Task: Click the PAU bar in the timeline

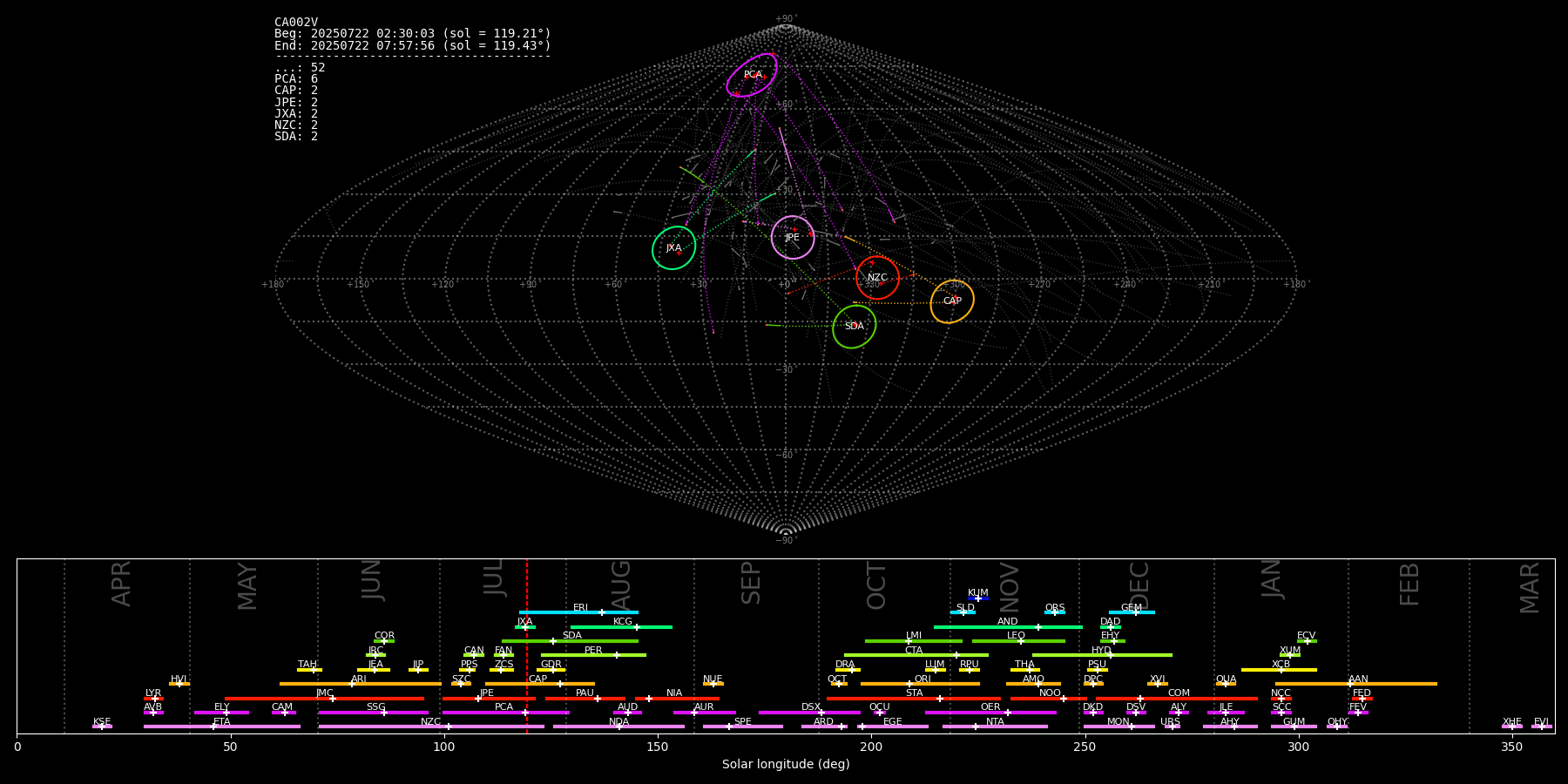Action: [585, 698]
